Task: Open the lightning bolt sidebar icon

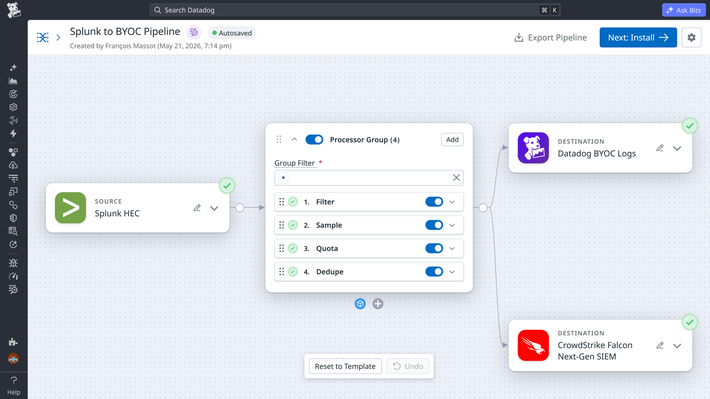Action: pos(13,134)
